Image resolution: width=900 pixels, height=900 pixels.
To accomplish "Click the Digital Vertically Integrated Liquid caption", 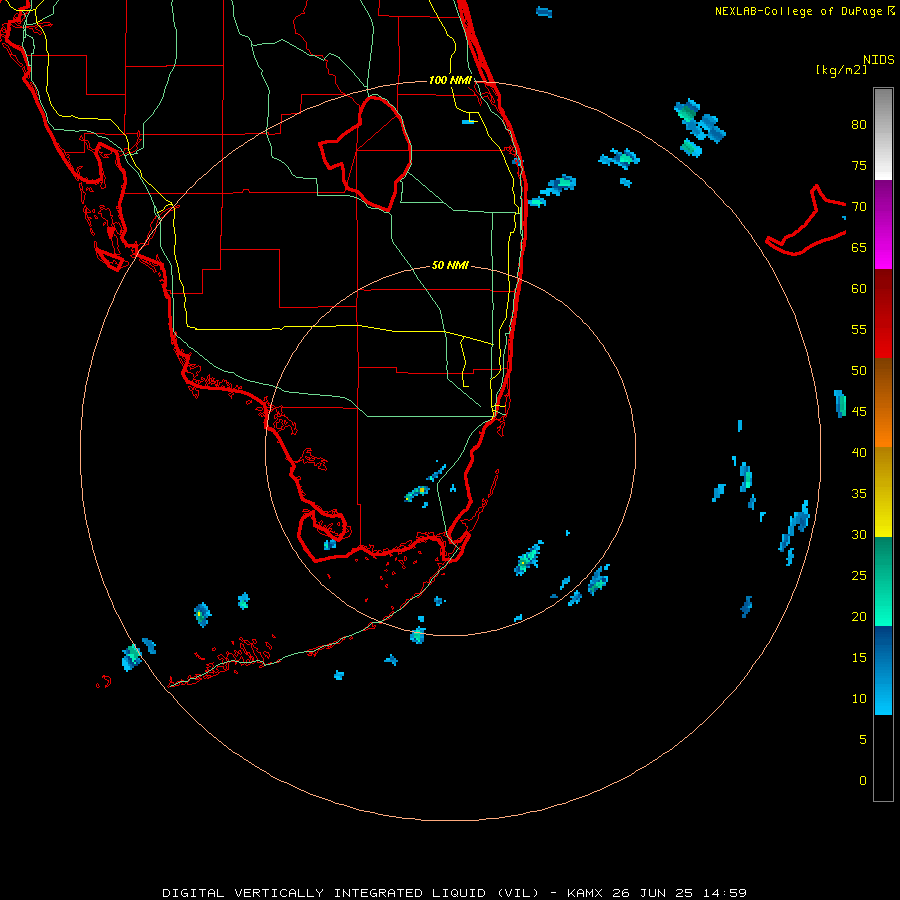I will (454, 893).
